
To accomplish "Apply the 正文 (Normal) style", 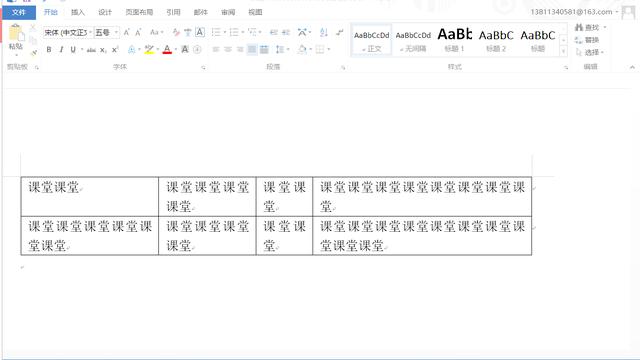I will 371,40.
